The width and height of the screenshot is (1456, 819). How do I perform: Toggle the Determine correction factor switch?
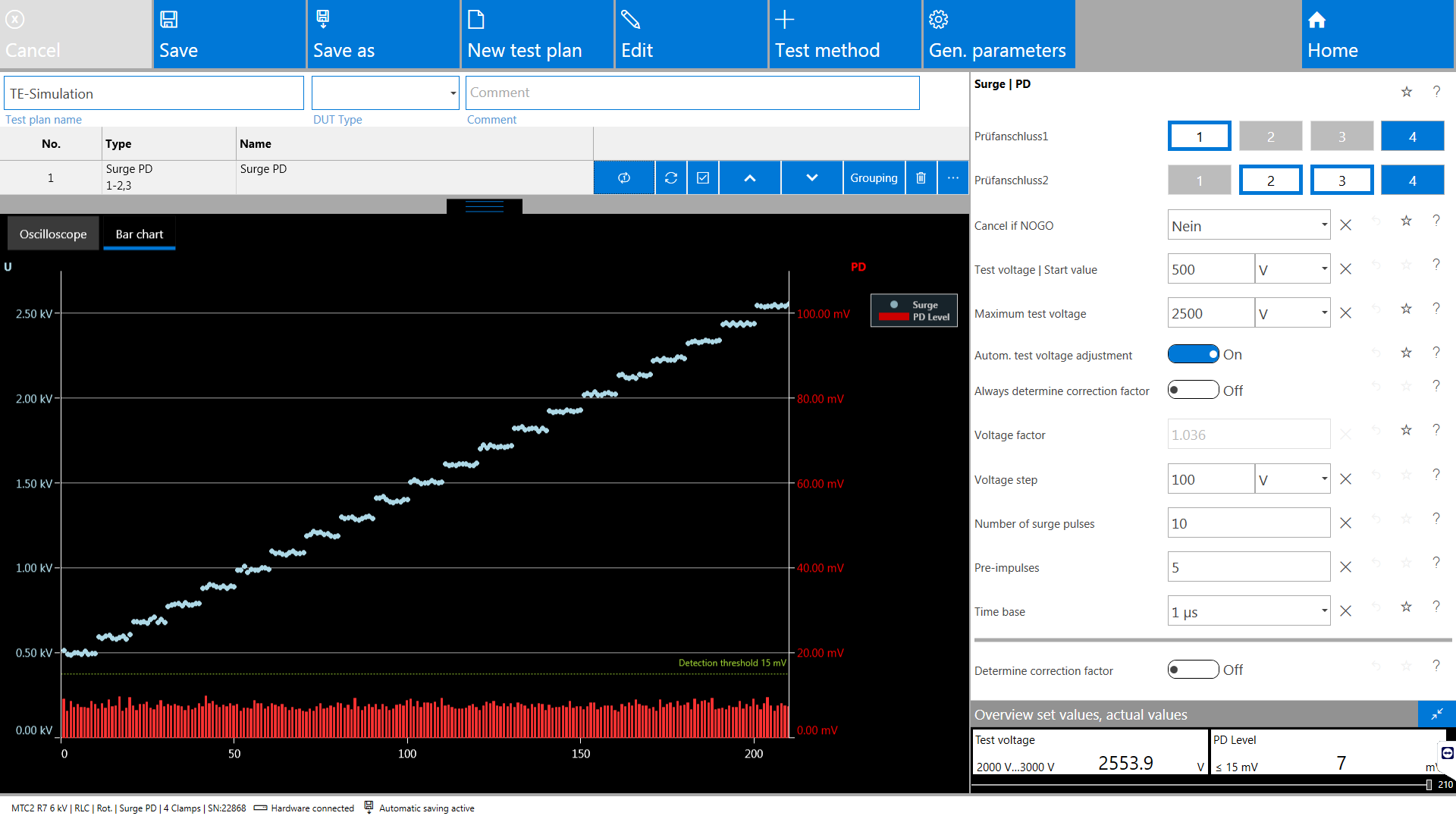point(1193,670)
